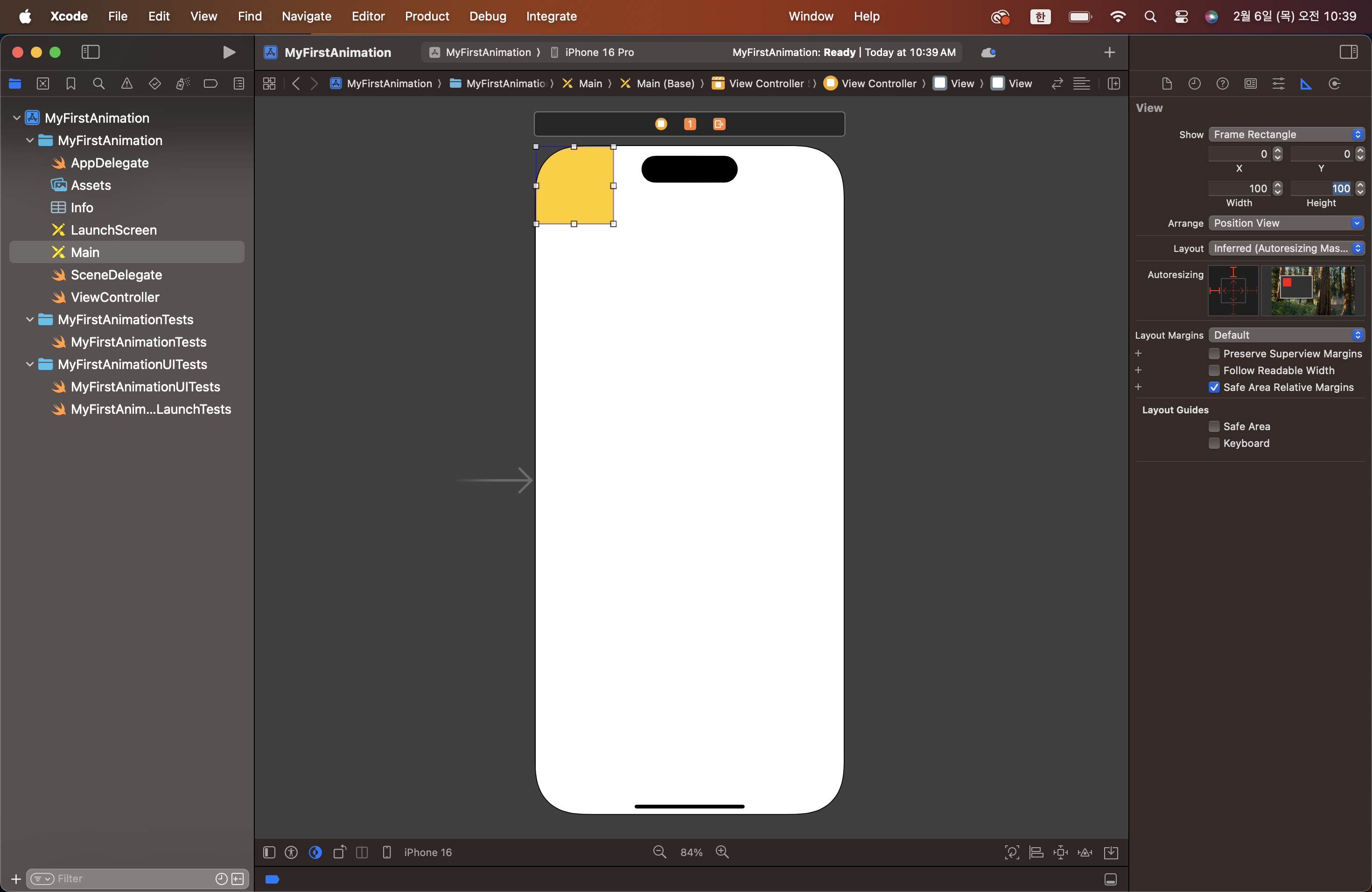Open the Connections inspector icon

pyautogui.click(x=1334, y=84)
